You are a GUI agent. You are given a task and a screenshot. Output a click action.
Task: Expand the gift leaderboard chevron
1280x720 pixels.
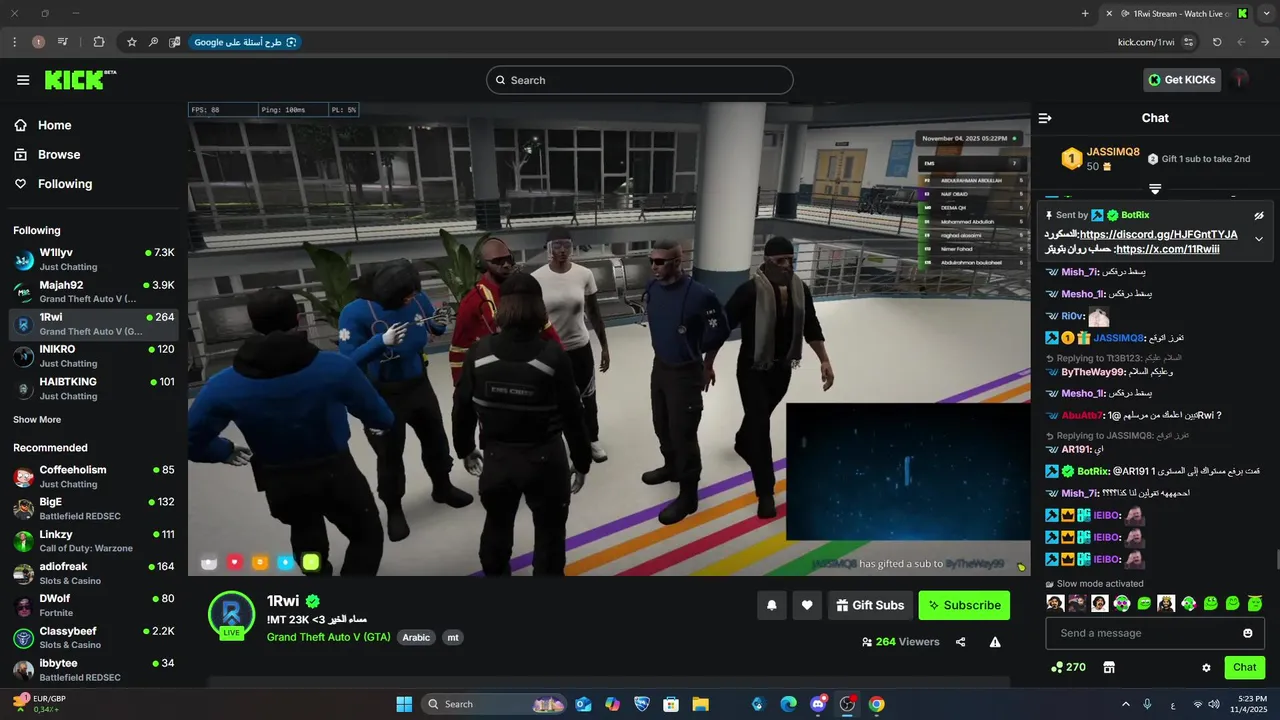tap(1155, 188)
